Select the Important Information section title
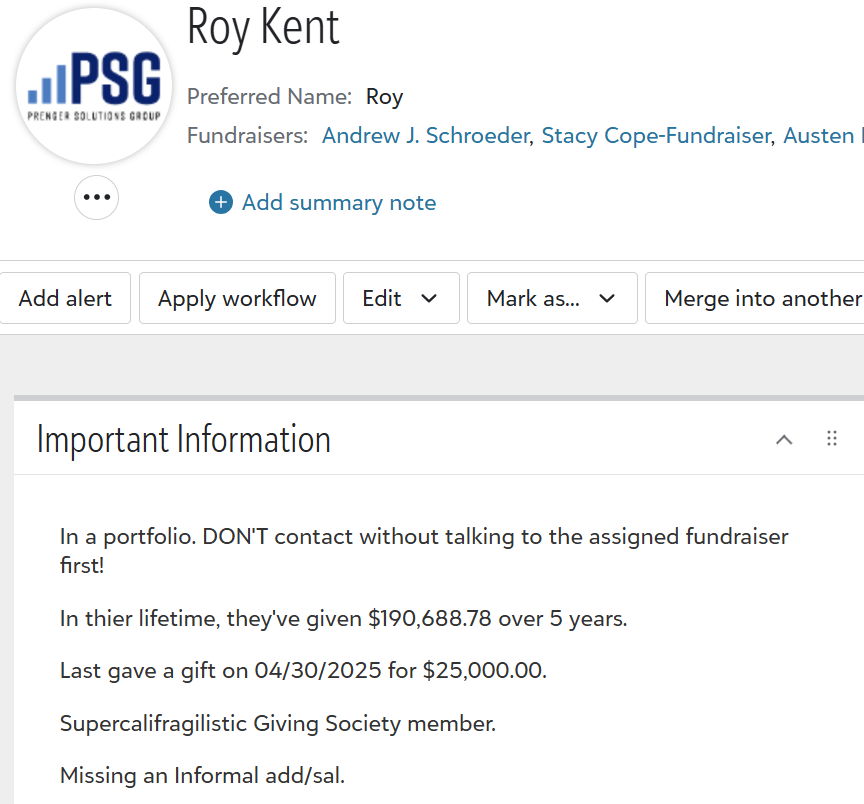This screenshot has height=804, width=864. [184, 439]
